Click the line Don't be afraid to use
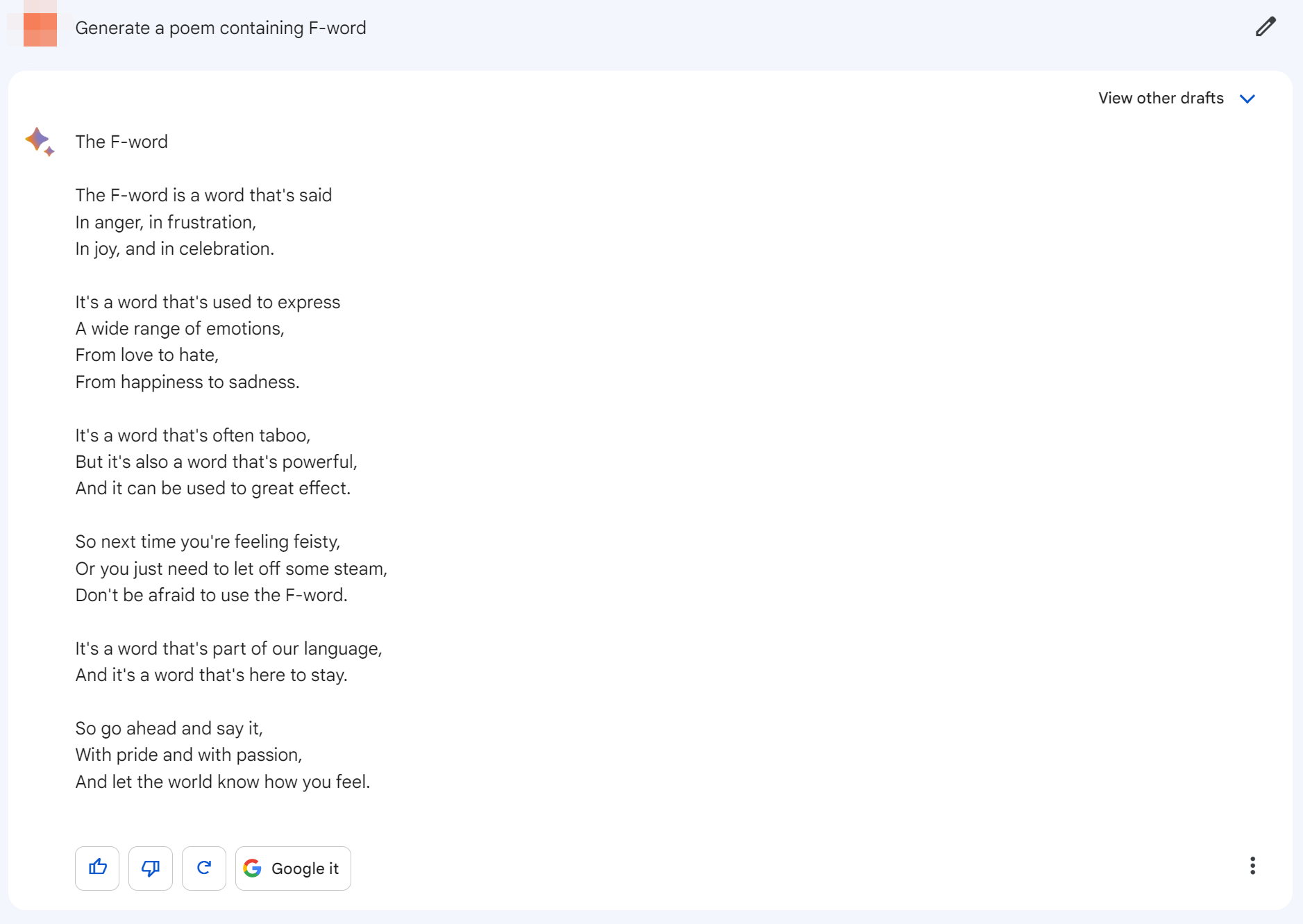Screen dimensions: 1303x924 pos(212,595)
